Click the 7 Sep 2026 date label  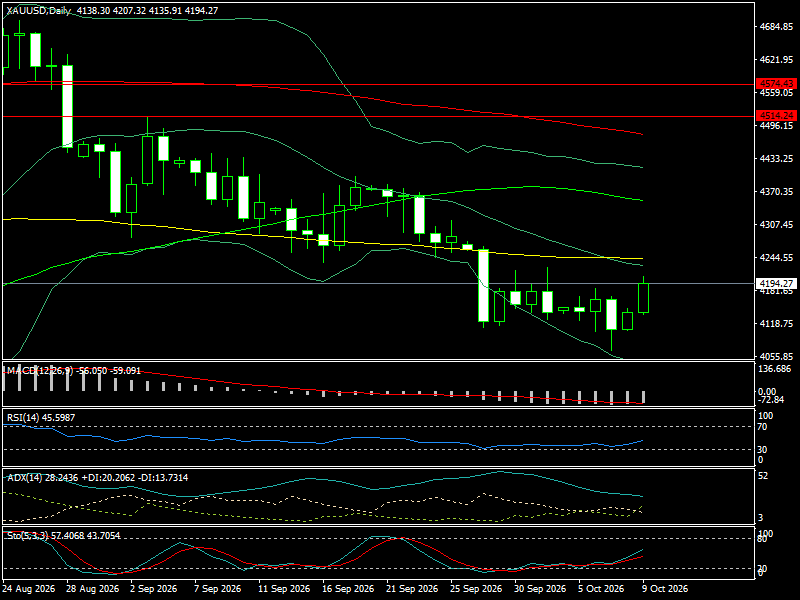coord(218,589)
